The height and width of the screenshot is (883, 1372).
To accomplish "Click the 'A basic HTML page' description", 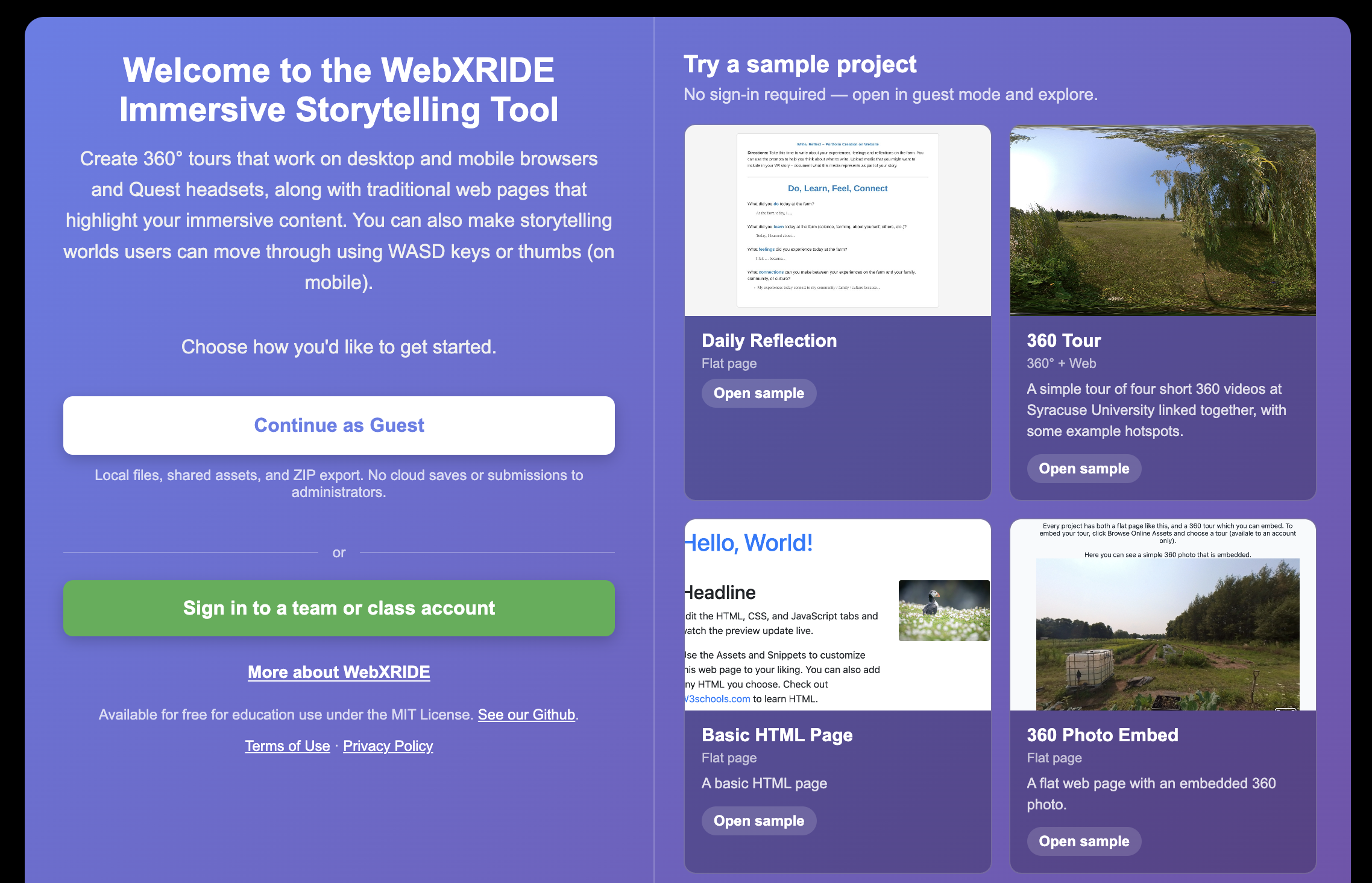I will coord(764,783).
